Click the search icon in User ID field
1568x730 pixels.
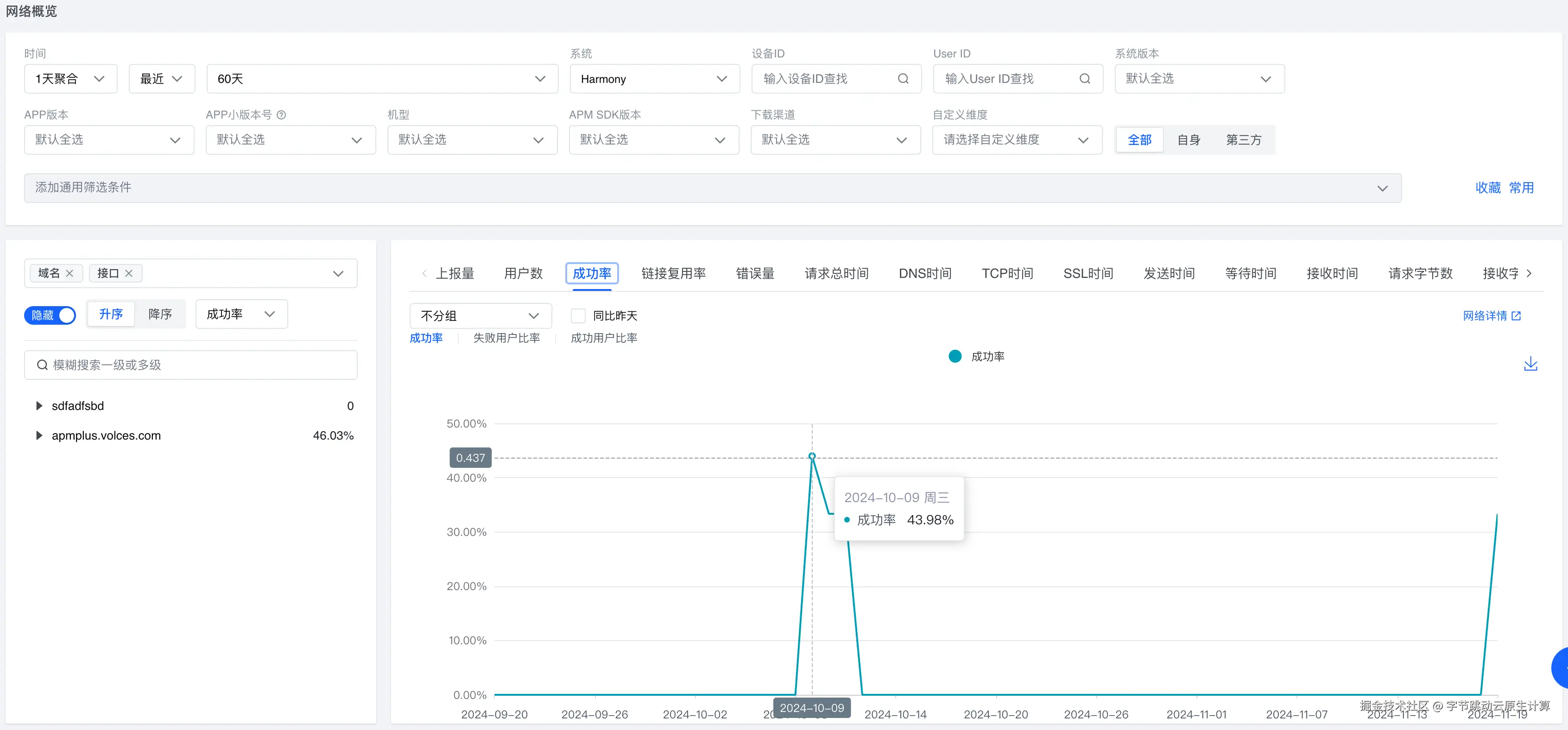(1084, 78)
